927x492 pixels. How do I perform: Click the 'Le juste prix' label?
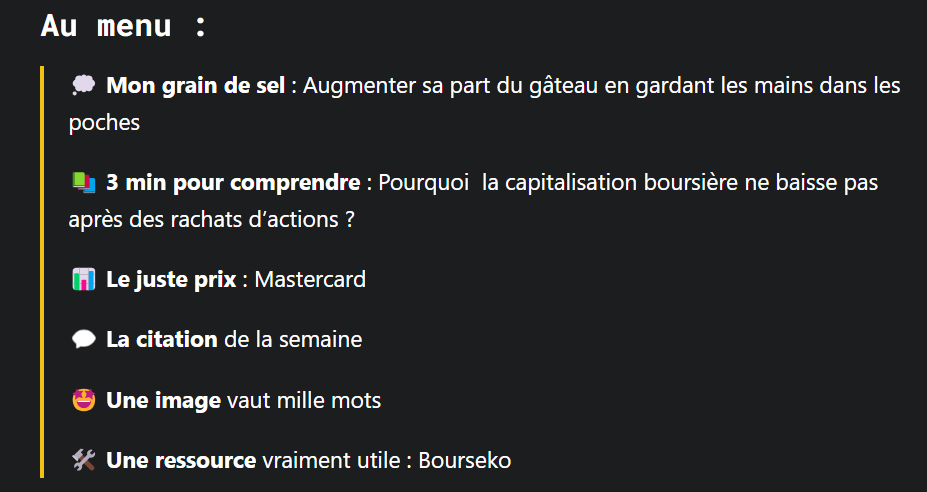[171, 279]
